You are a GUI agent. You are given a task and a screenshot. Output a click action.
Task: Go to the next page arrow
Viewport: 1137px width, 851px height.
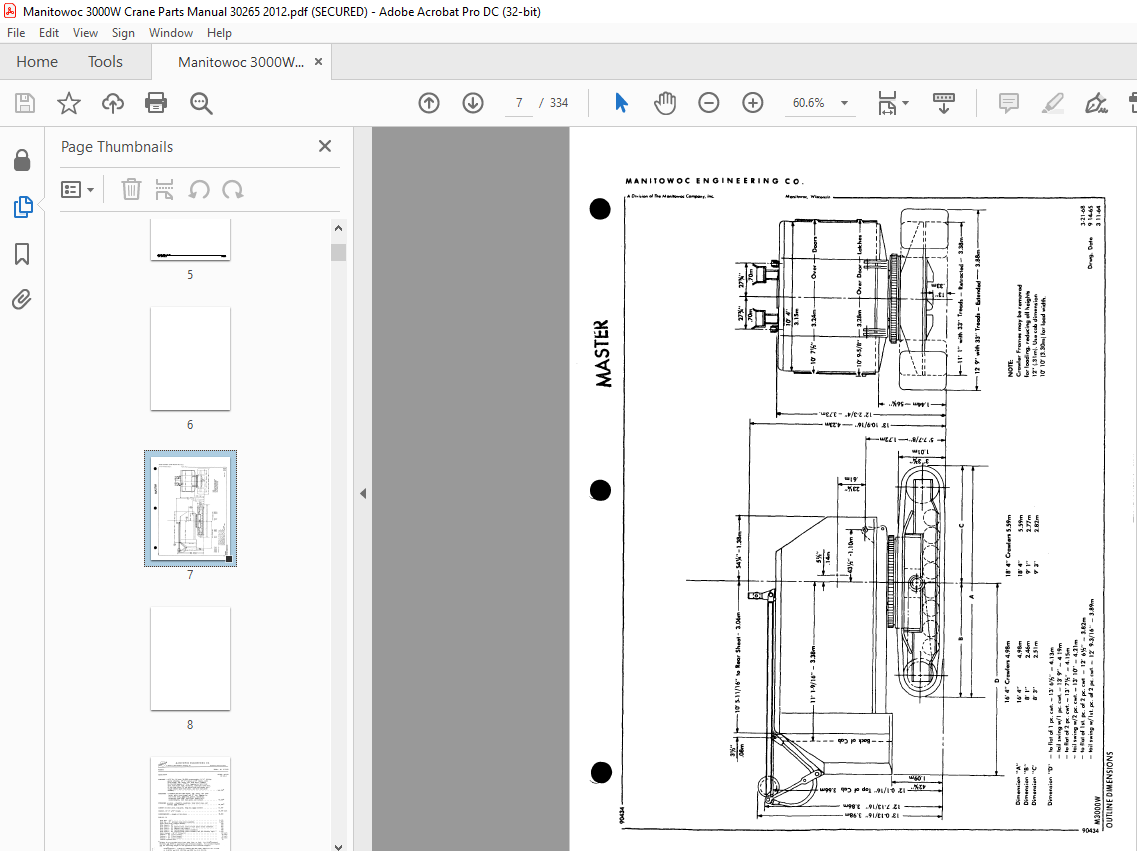click(x=473, y=103)
